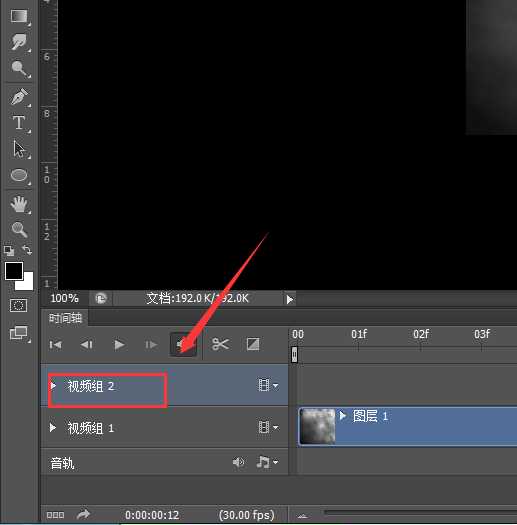
Task: Select the Gradient tool
Action: point(19,16)
